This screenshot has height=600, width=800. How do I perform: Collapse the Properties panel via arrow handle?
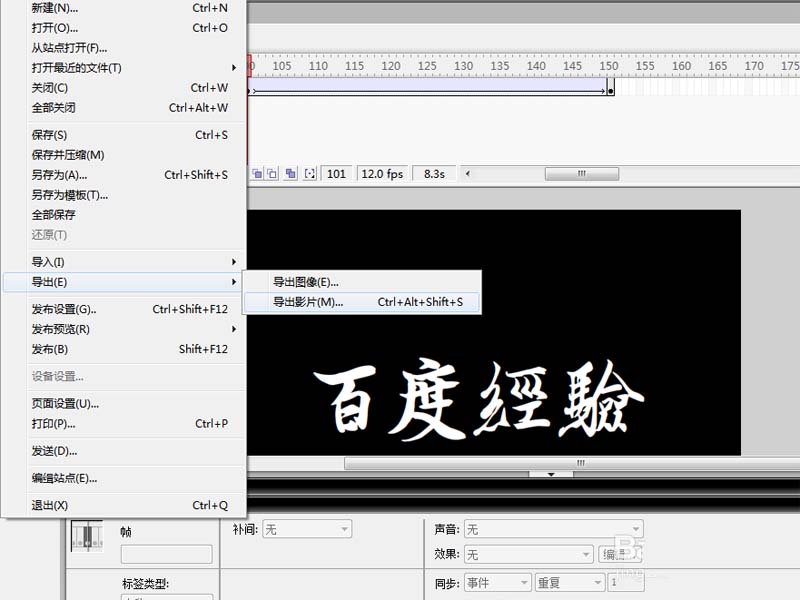(x=551, y=474)
